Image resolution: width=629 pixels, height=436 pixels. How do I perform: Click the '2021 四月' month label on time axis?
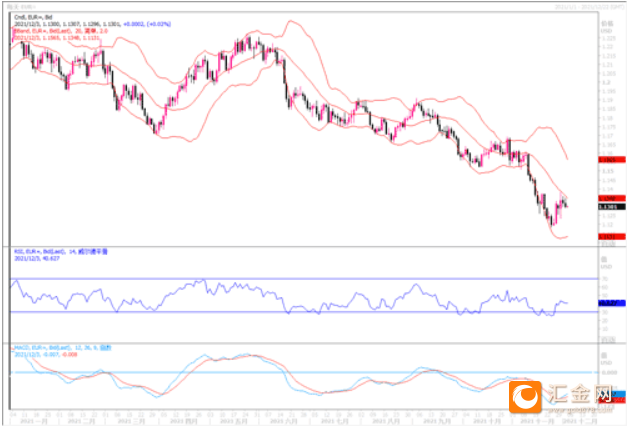click(x=184, y=422)
